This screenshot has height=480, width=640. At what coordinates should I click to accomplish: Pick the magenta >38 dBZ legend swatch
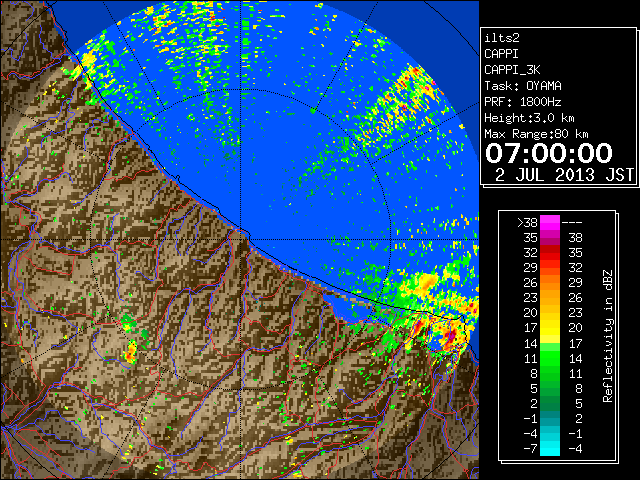coord(550,222)
